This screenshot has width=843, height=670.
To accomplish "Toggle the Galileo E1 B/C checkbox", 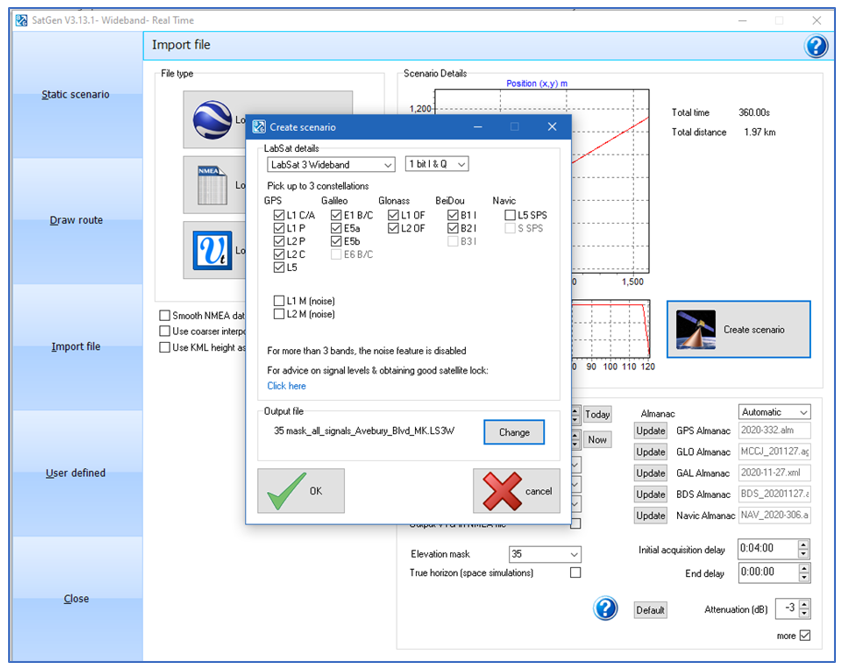I will [337, 215].
